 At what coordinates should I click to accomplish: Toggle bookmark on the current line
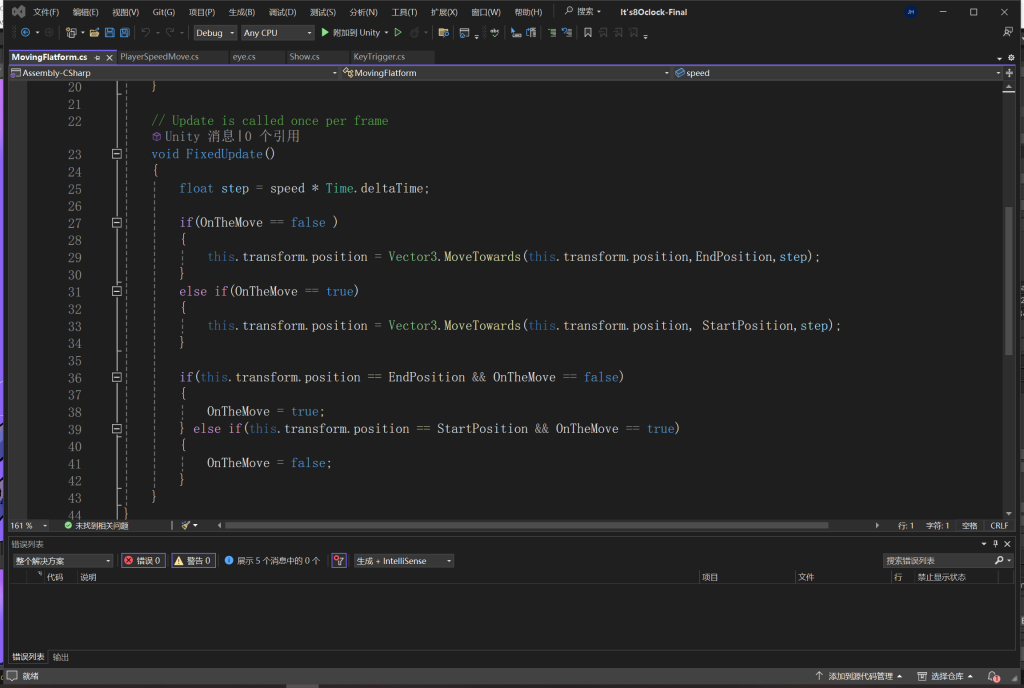point(588,33)
